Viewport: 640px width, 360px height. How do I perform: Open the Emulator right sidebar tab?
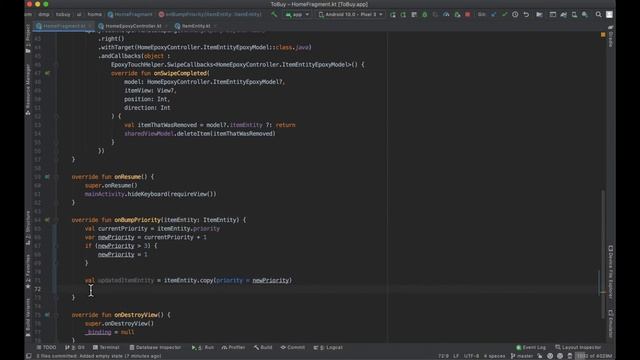click(x=611, y=324)
